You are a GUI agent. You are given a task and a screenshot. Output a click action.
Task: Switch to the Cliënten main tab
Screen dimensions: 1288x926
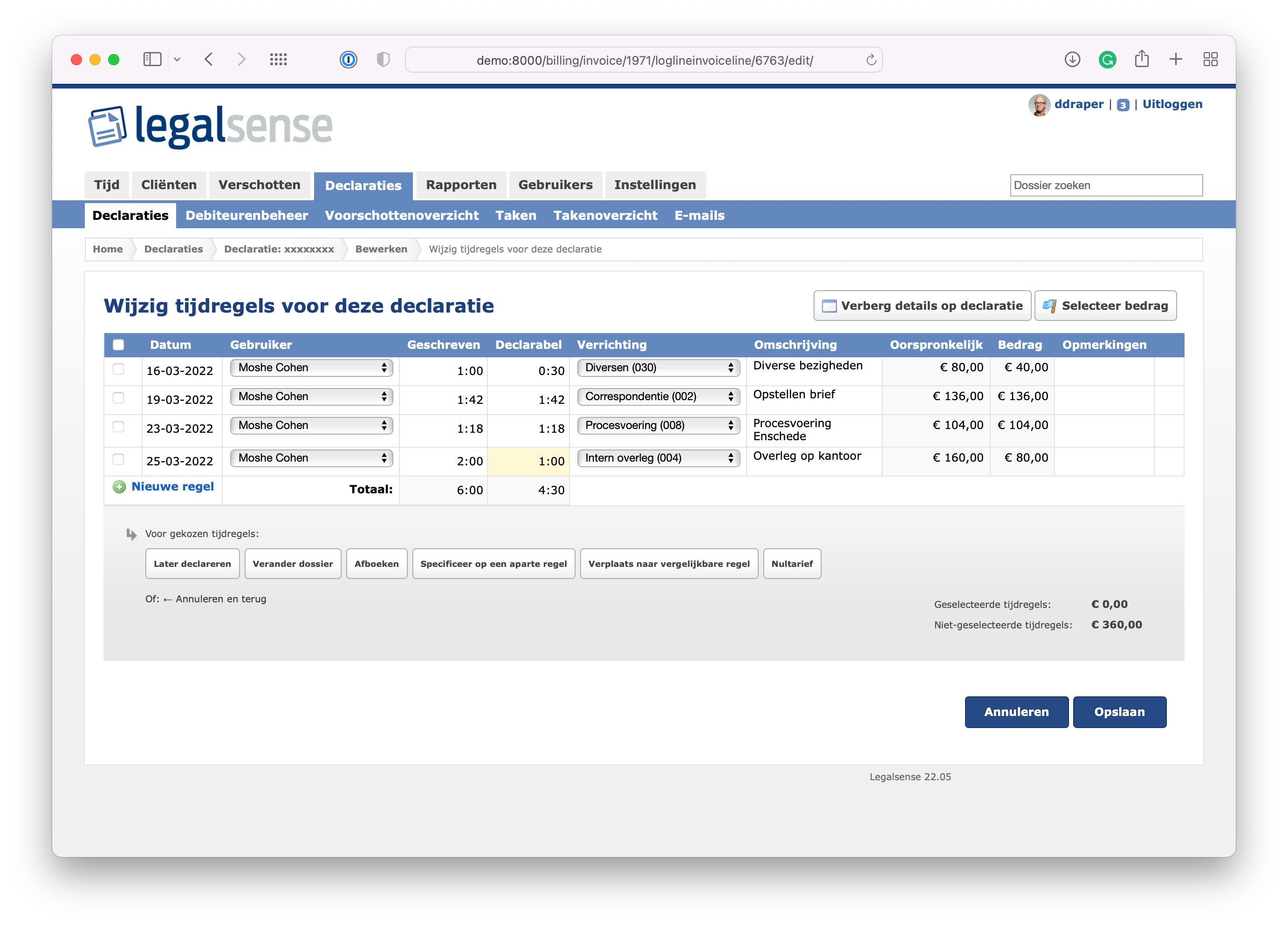click(x=169, y=185)
